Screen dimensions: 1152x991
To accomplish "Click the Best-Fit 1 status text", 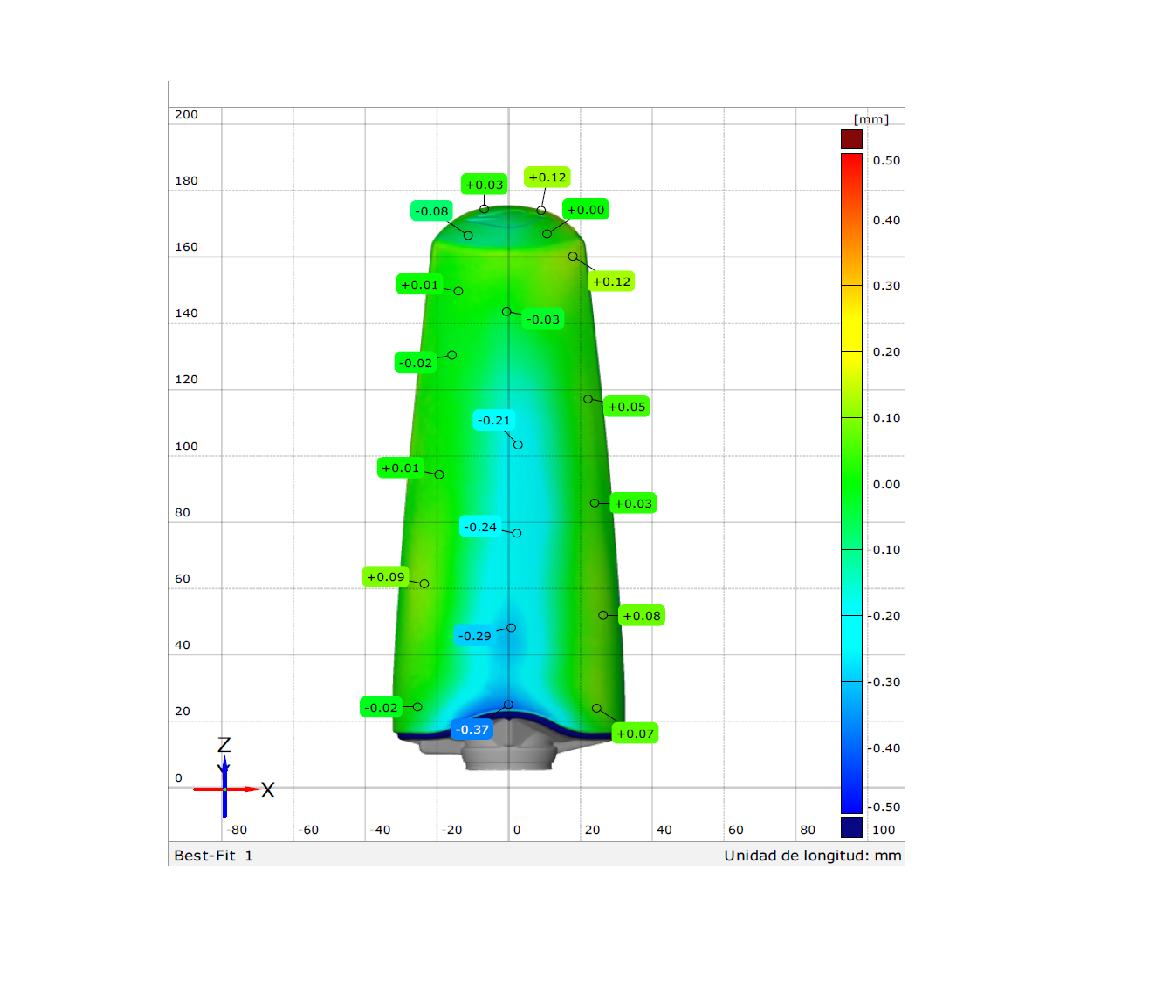I will tap(213, 855).
